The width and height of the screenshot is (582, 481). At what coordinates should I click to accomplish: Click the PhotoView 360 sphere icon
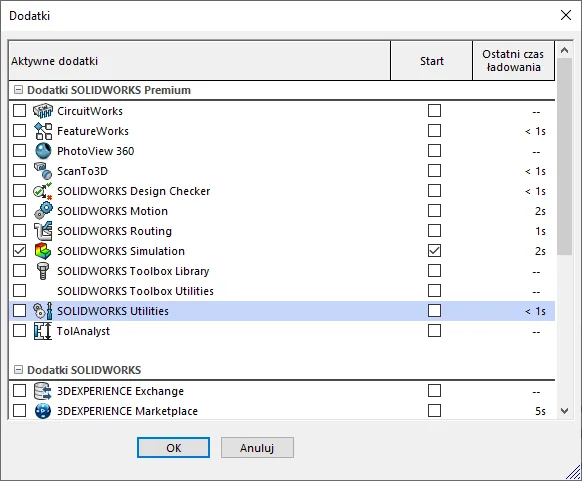43,151
